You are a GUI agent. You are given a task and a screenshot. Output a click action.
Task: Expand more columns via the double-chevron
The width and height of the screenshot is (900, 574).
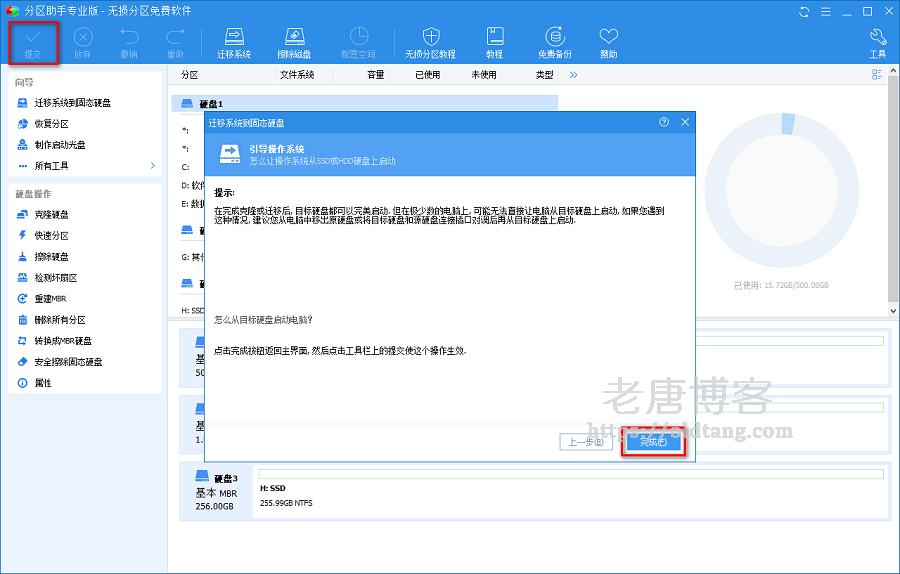pos(574,75)
